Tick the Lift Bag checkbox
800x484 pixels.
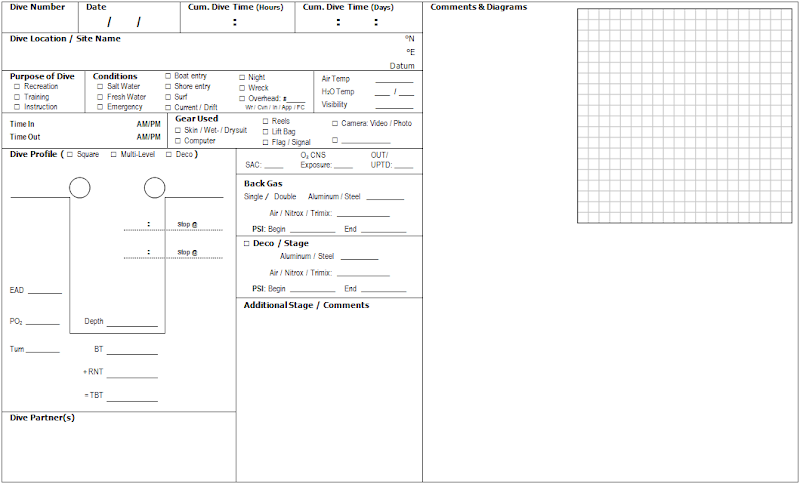click(265, 132)
